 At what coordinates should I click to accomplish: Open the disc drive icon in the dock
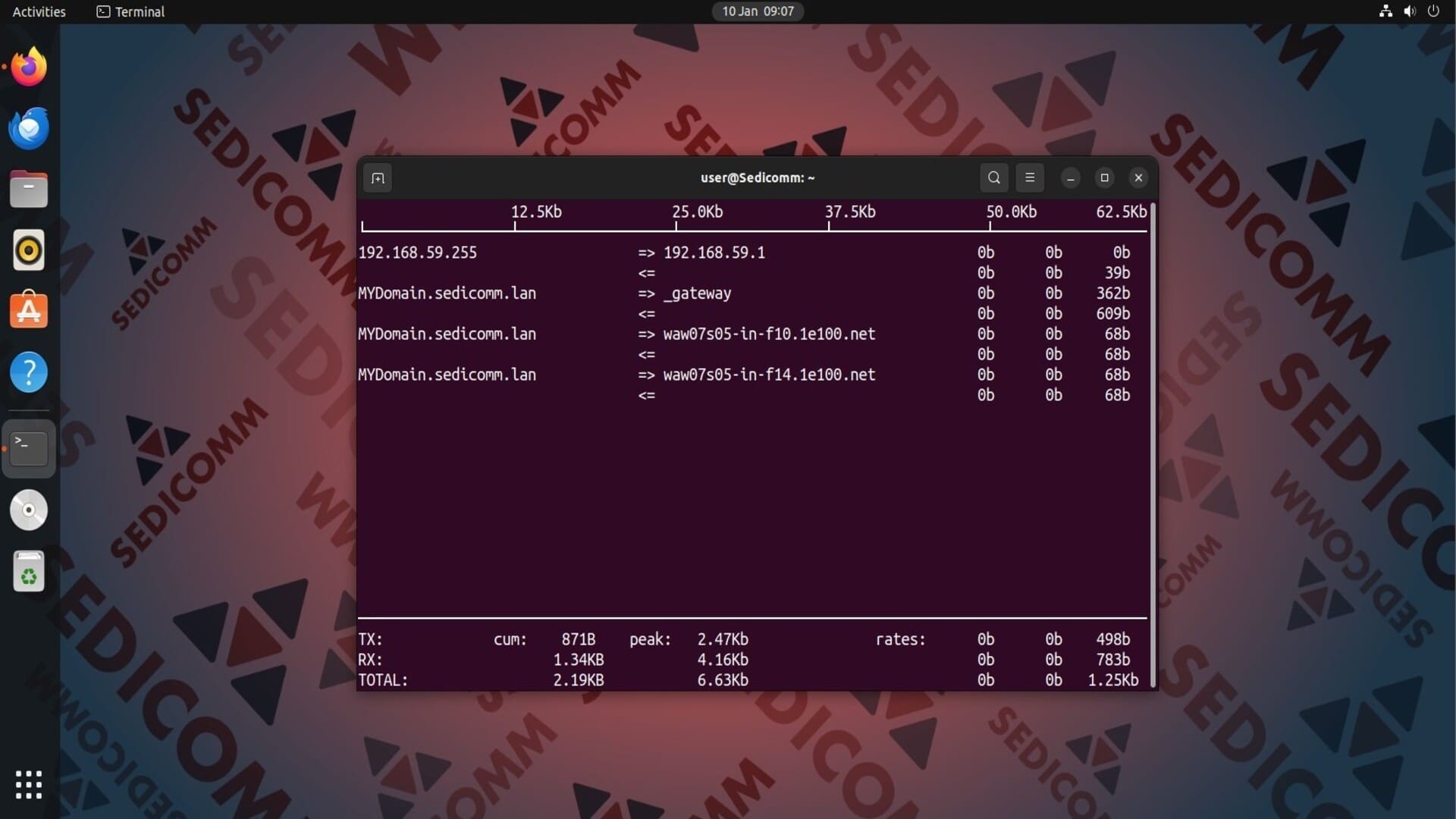point(29,510)
